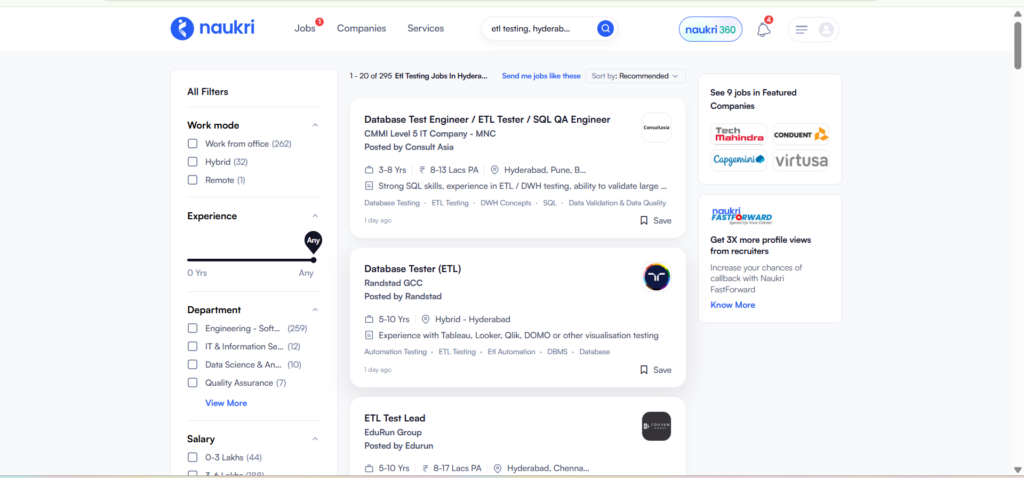Open the hamburger profile menu icon
Image resolution: width=1024 pixels, height=478 pixels.
[x=802, y=29]
